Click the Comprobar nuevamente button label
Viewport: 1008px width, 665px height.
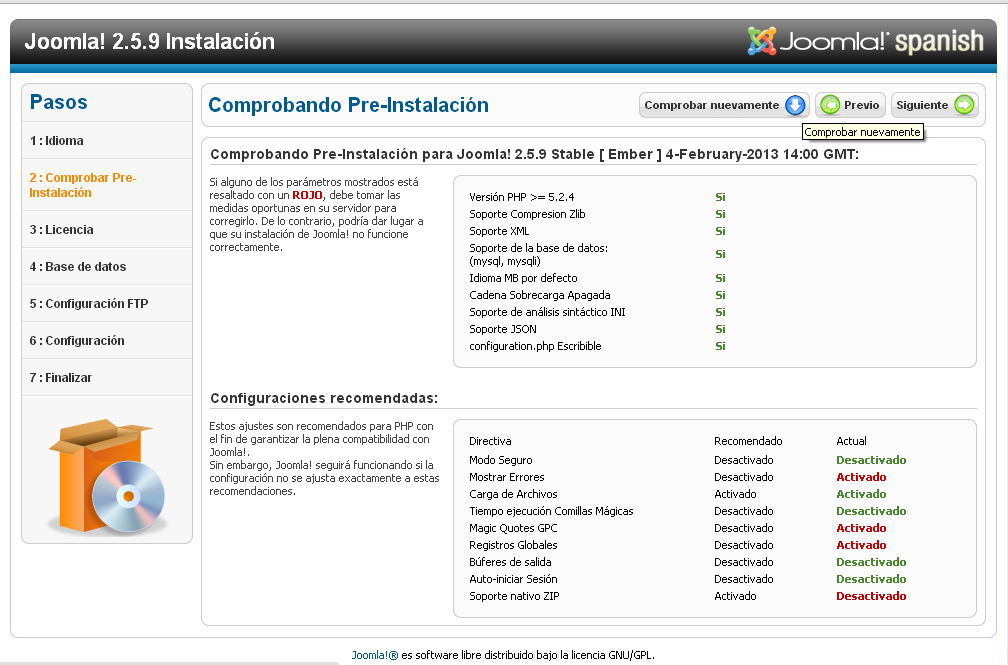(x=712, y=105)
